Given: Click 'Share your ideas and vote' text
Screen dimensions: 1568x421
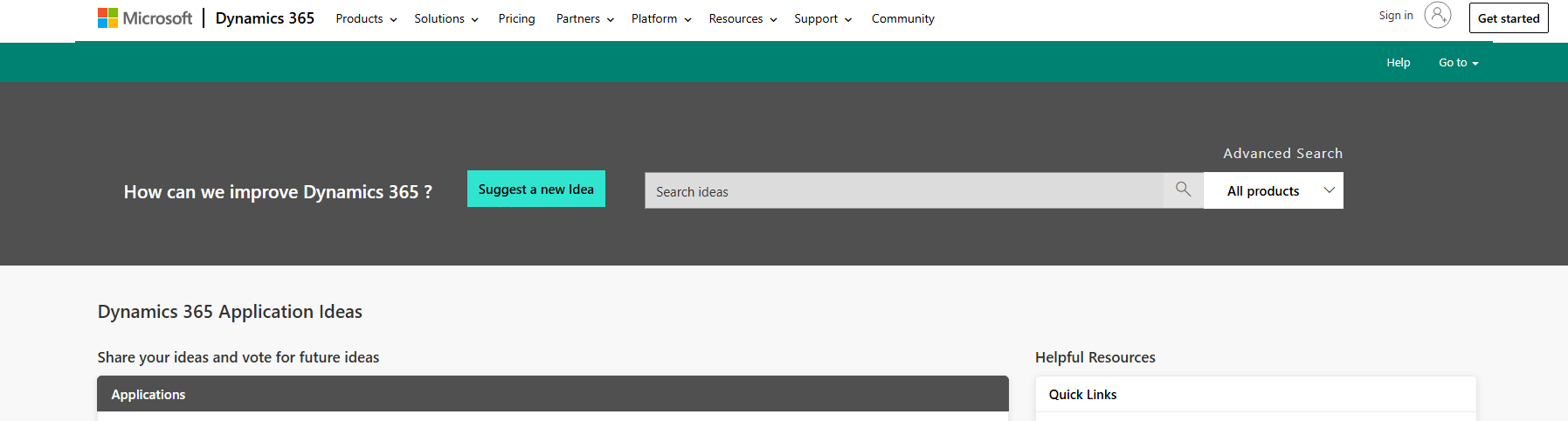Looking at the screenshot, I should (238, 357).
